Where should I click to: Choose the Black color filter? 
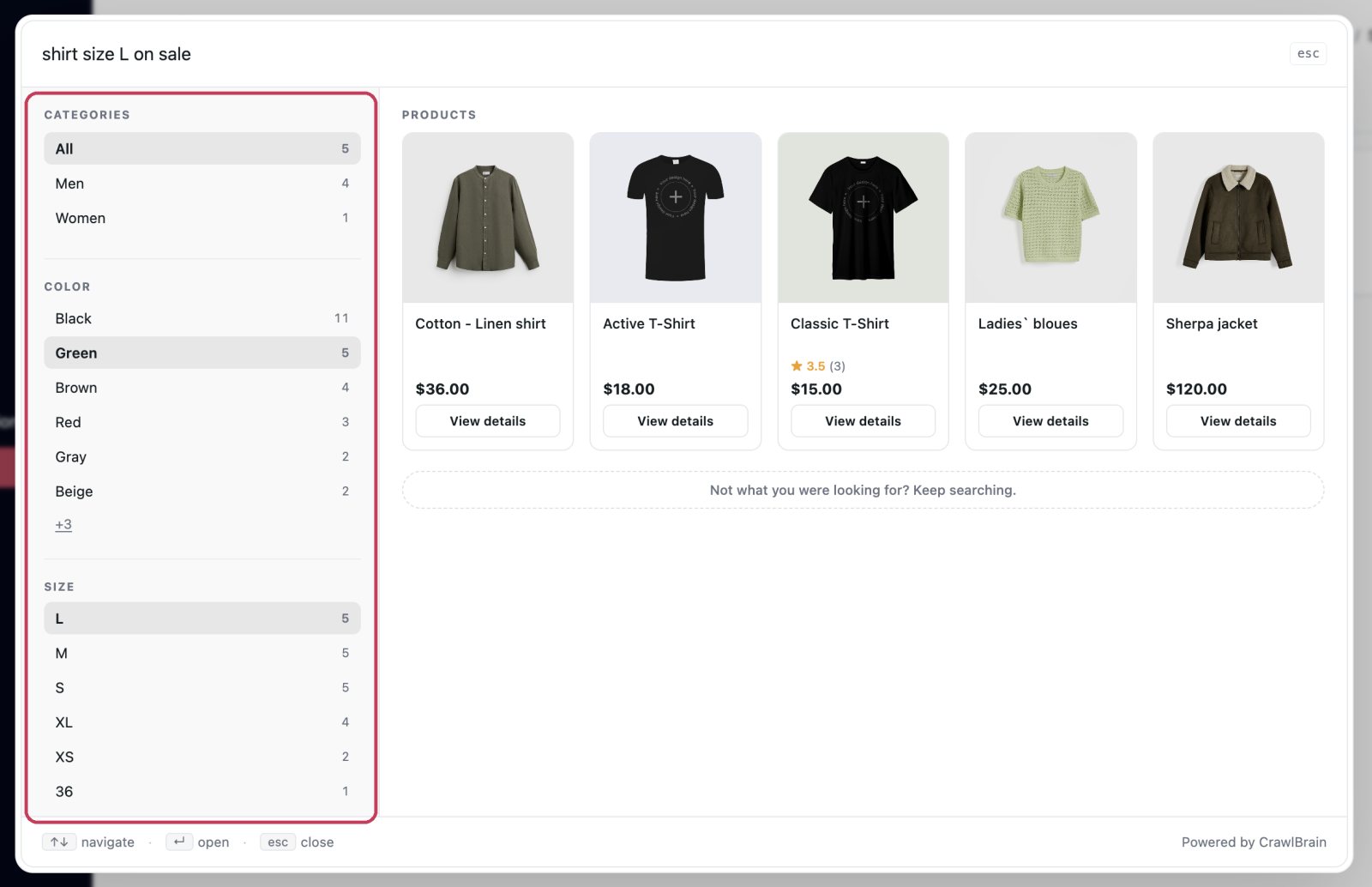tap(202, 318)
